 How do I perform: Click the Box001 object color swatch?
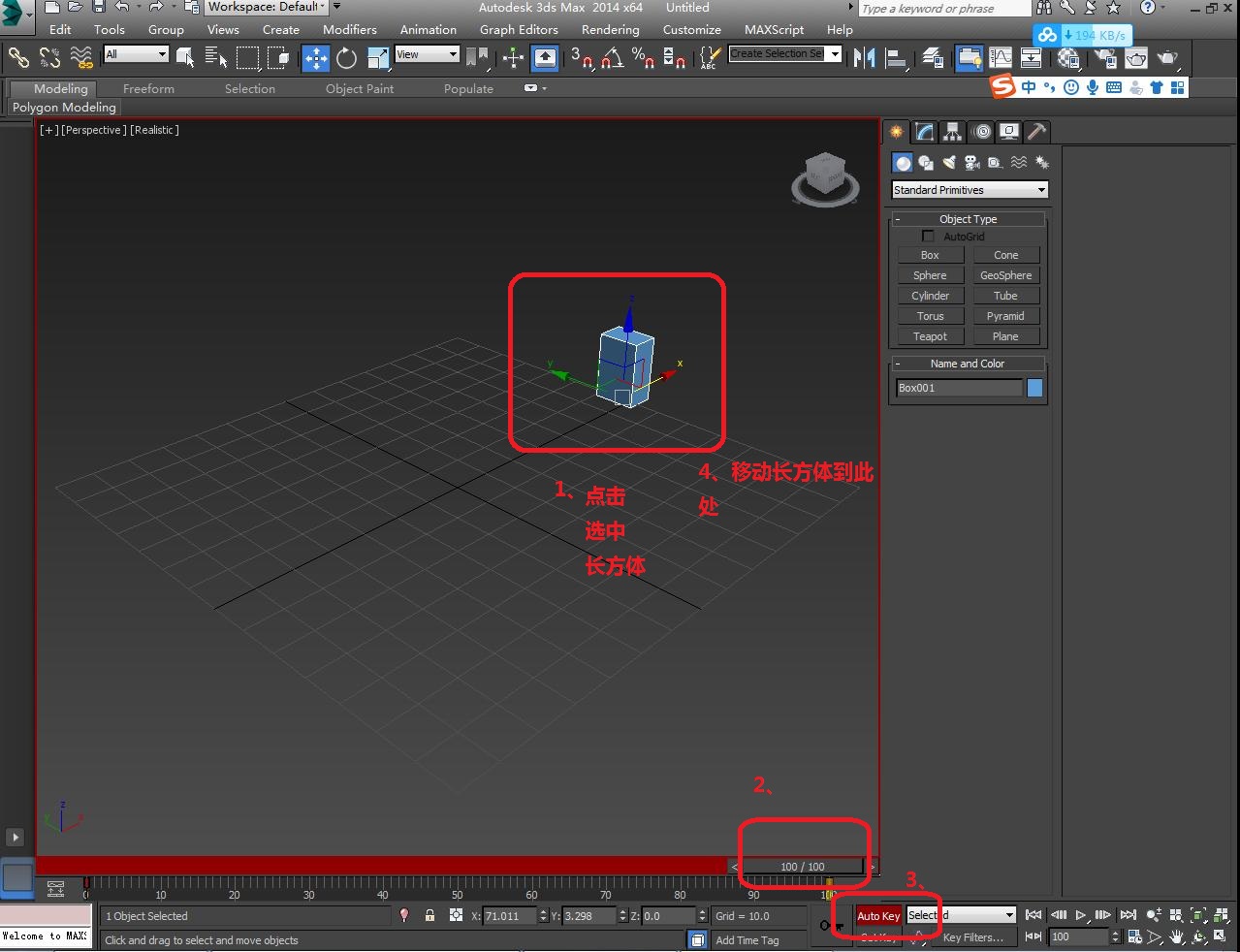[1035, 388]
